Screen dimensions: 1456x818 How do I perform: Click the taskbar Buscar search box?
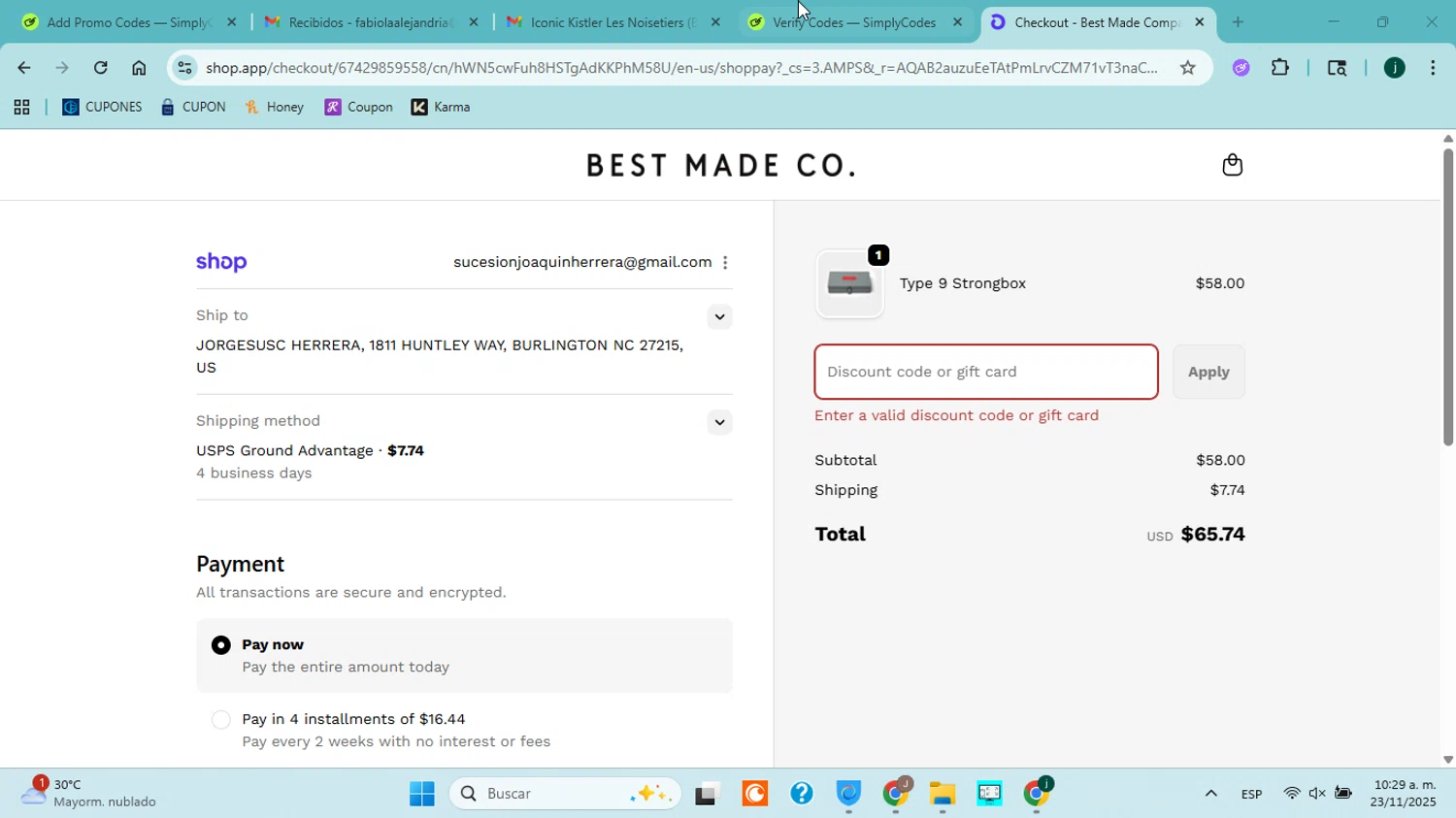tap(567, 795)
